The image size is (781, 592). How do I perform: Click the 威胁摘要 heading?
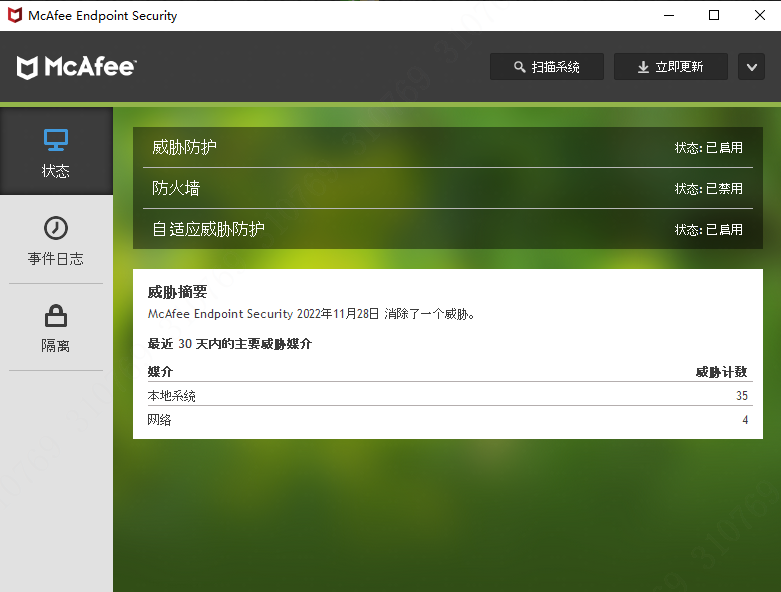[x=177, y=292]
